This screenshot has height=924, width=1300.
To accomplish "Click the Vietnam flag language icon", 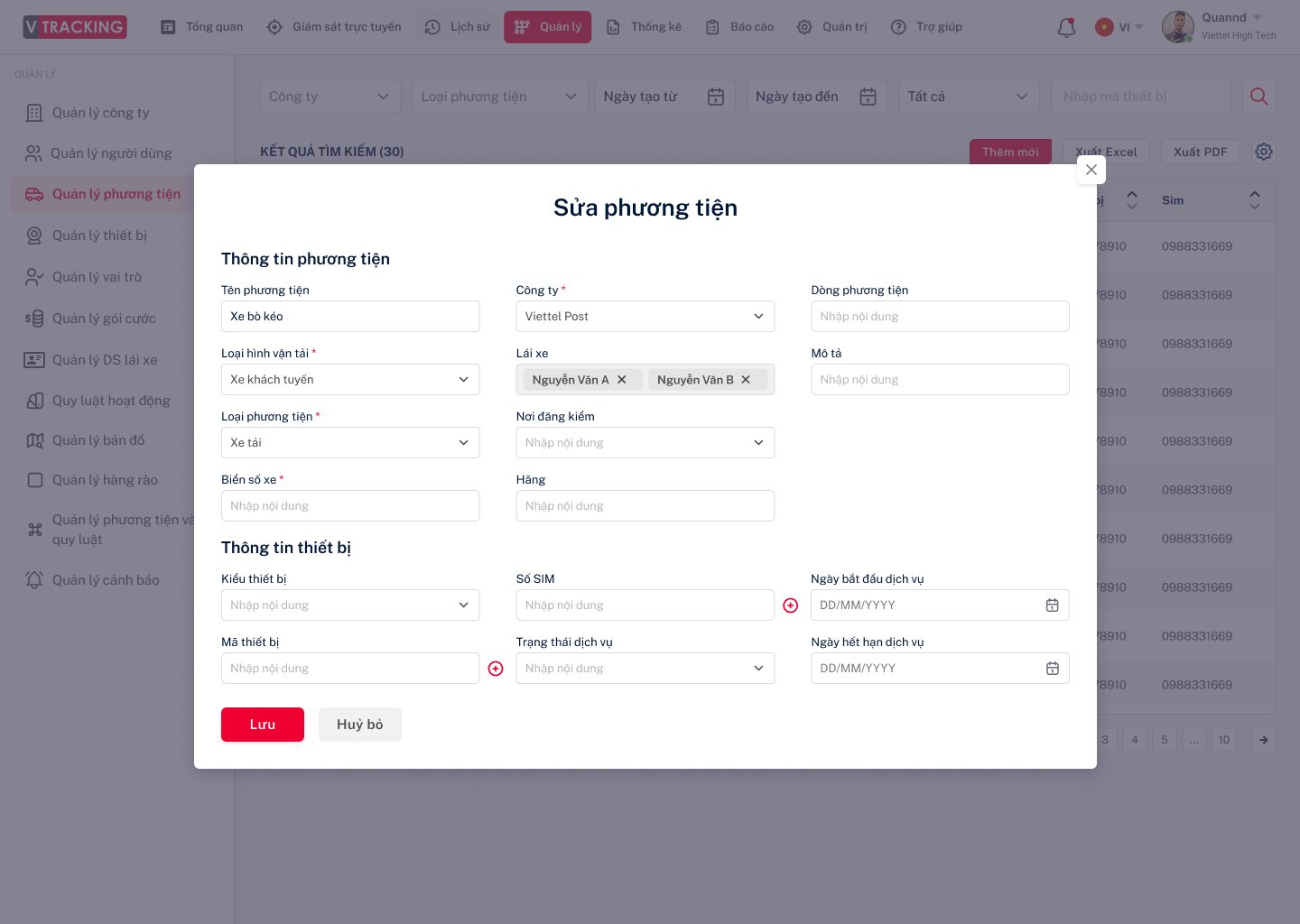I will tap(1104, 27).
